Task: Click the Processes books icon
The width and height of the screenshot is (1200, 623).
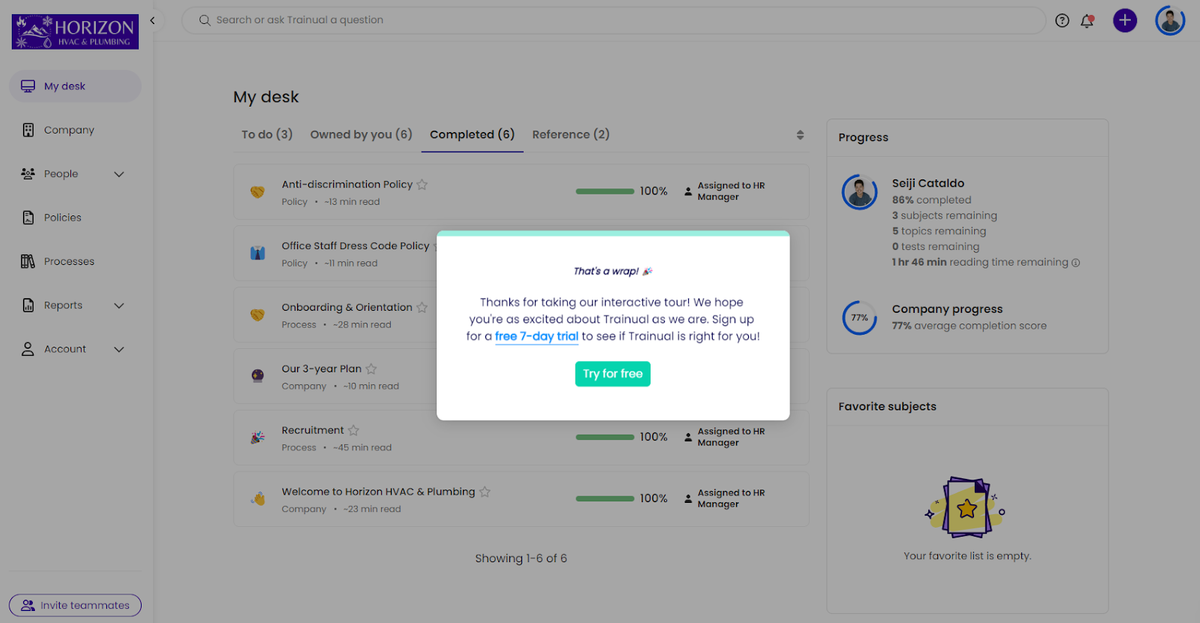Action: pos(28,262)
